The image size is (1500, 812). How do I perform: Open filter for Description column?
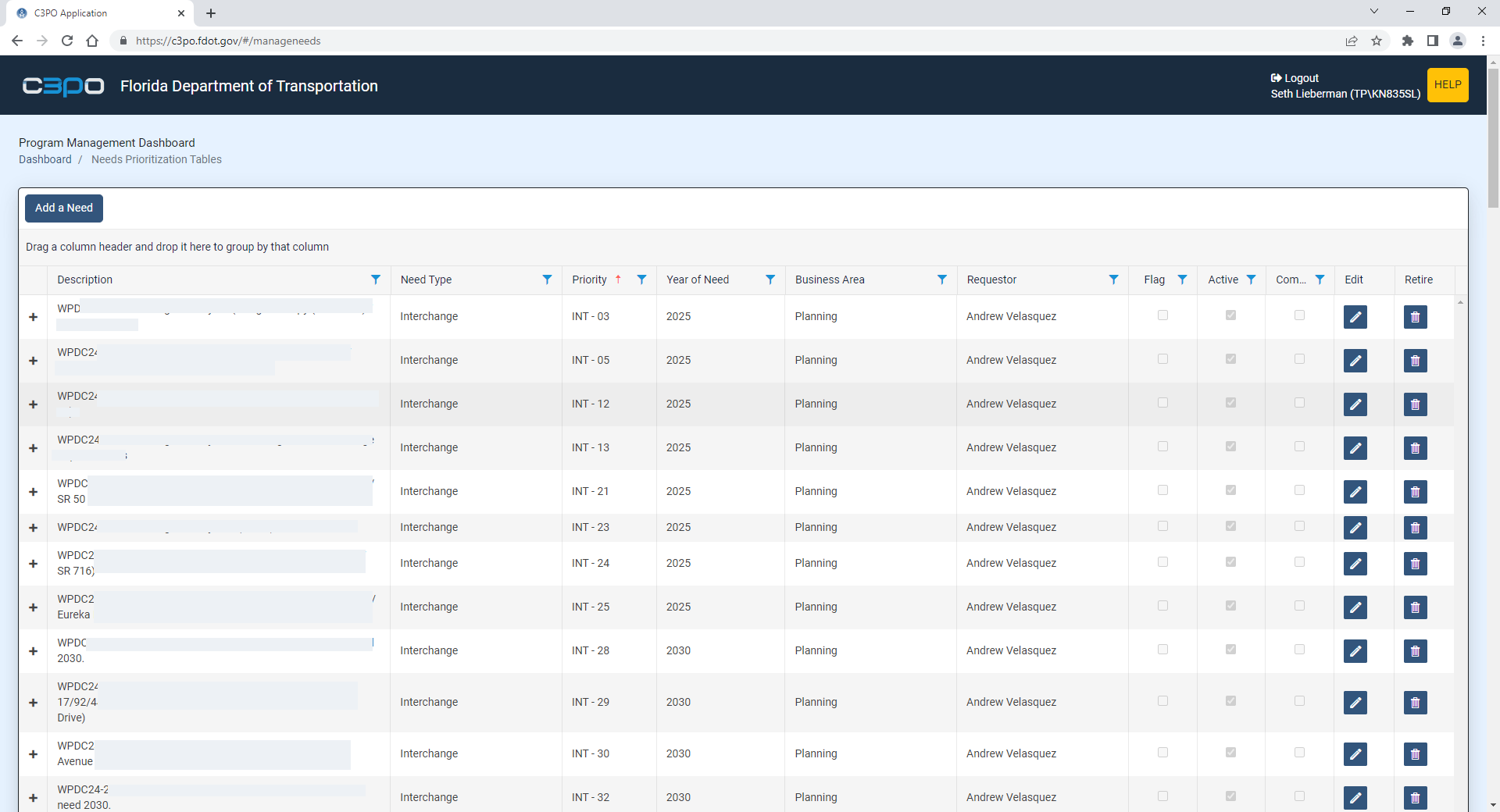click(x=376, y=280)
